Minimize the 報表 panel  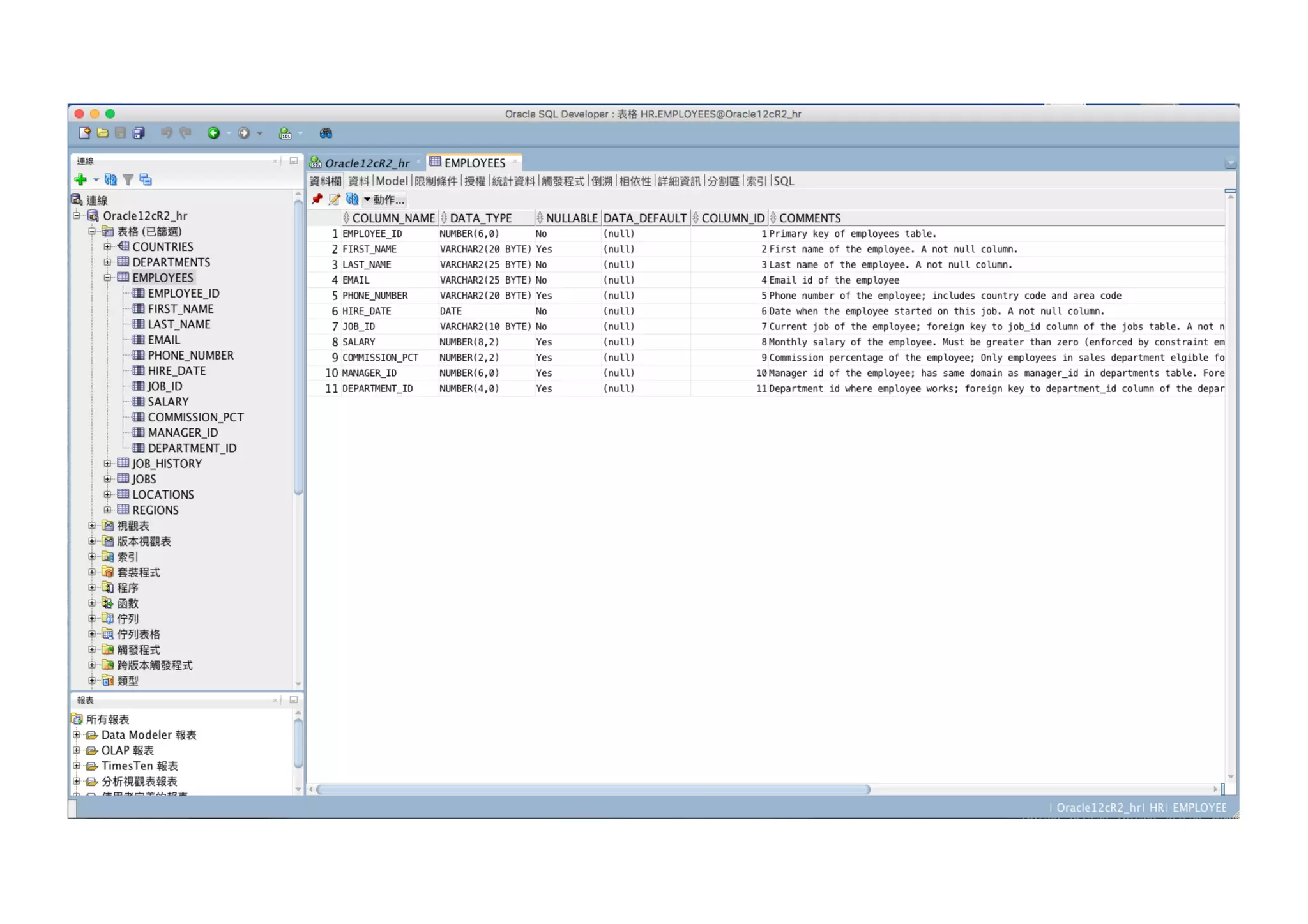(x=293, y=700)
